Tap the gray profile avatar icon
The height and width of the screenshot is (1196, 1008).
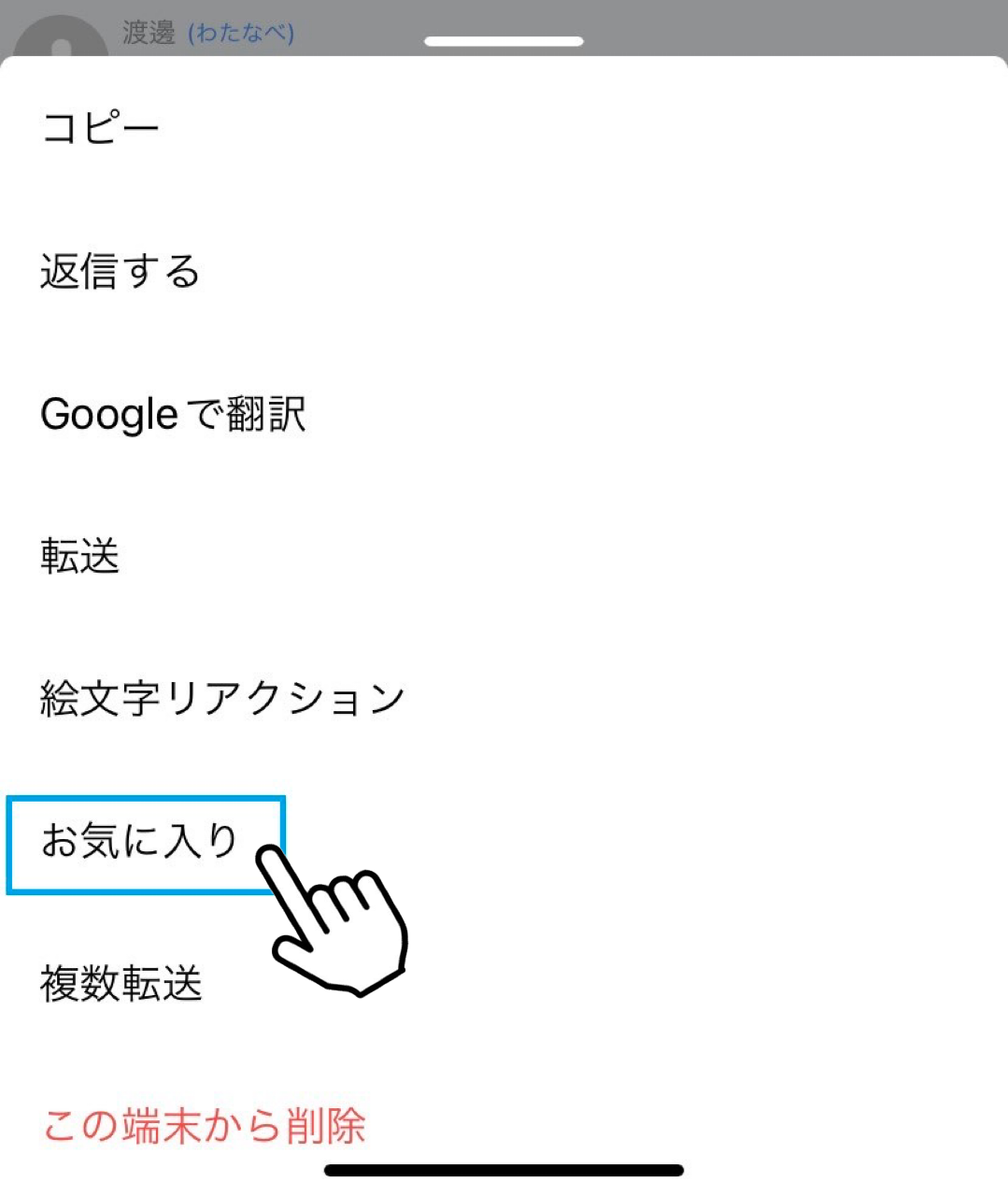62,39
